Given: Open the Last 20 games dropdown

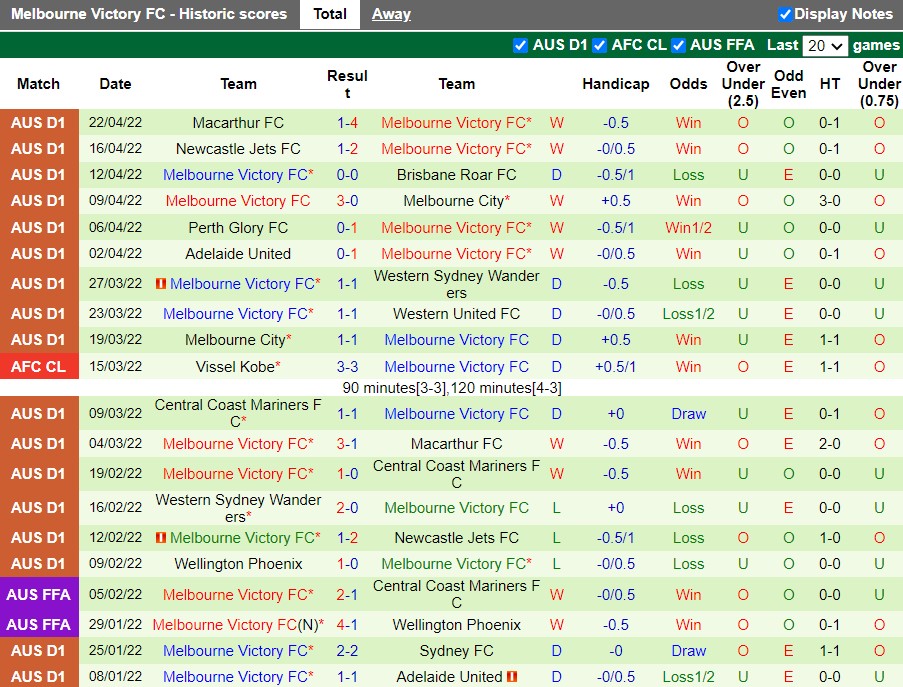Looking at the screenshot, I should coord(826,45).
